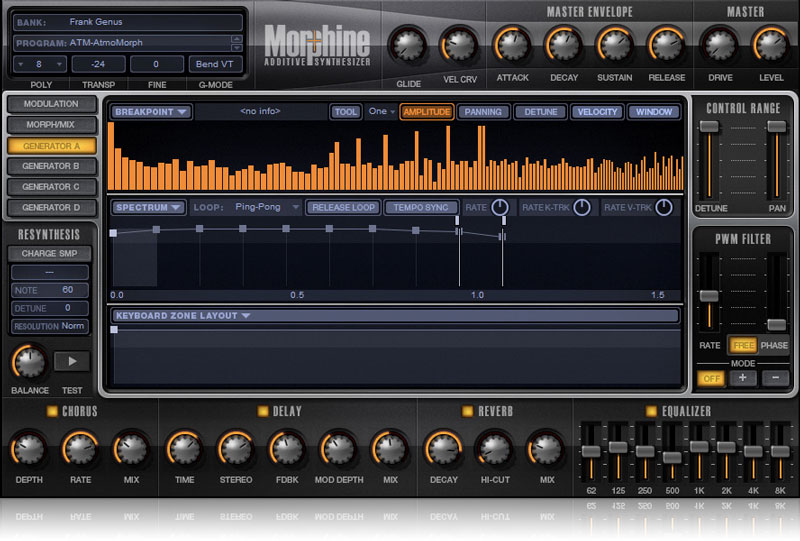The image size is (800, 541).
Task: Click the Reverb Hi-Cut knob
Action: pos(492,449)
